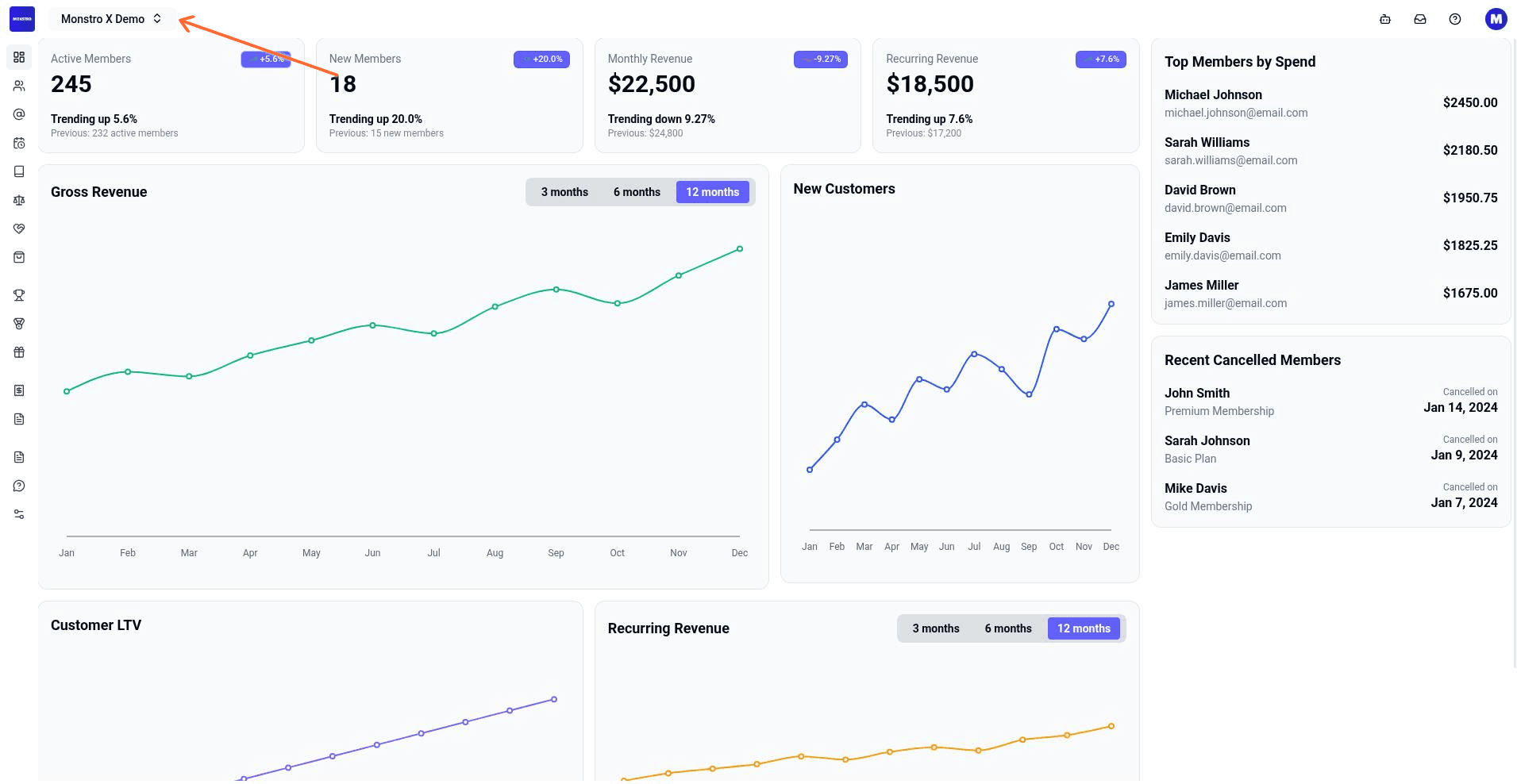Click the calendar clock icon in sidebar
1517x784 pixels.
click(x=19, y=143)
